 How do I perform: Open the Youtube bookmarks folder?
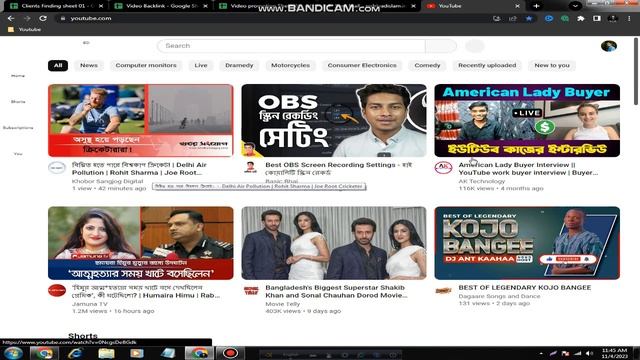pos(24,29)
